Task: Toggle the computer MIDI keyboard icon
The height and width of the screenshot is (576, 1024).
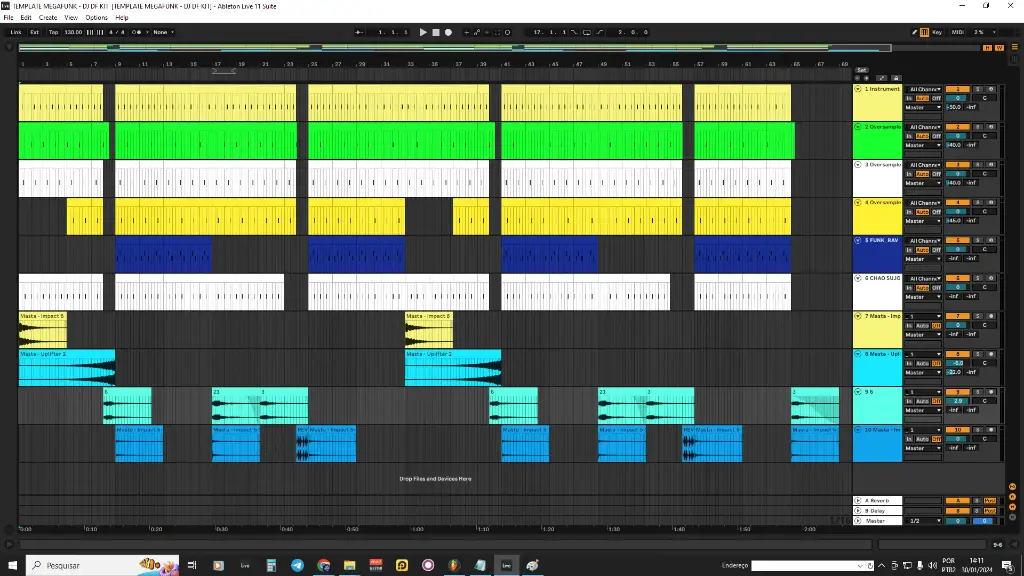Action: 924,32
